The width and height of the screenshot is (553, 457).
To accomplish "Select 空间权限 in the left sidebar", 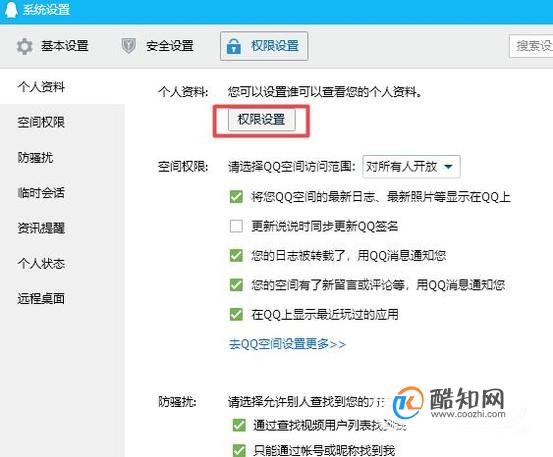I will coord(41,122).
